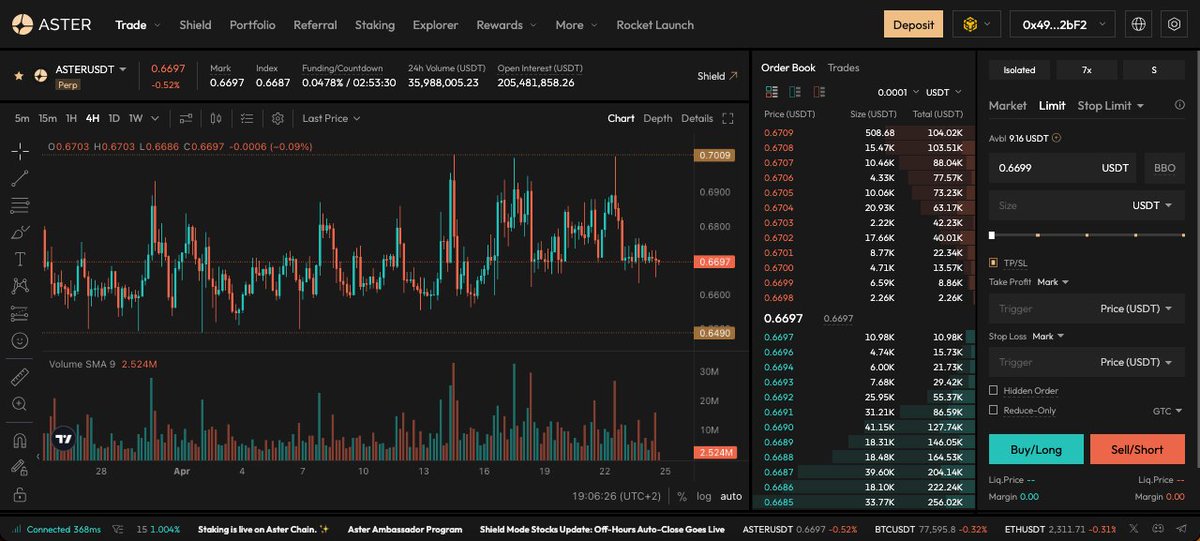The height and width of the screenshot is (541, 1200).
Task: Click the Size input field
Action: pos(1087,205)
